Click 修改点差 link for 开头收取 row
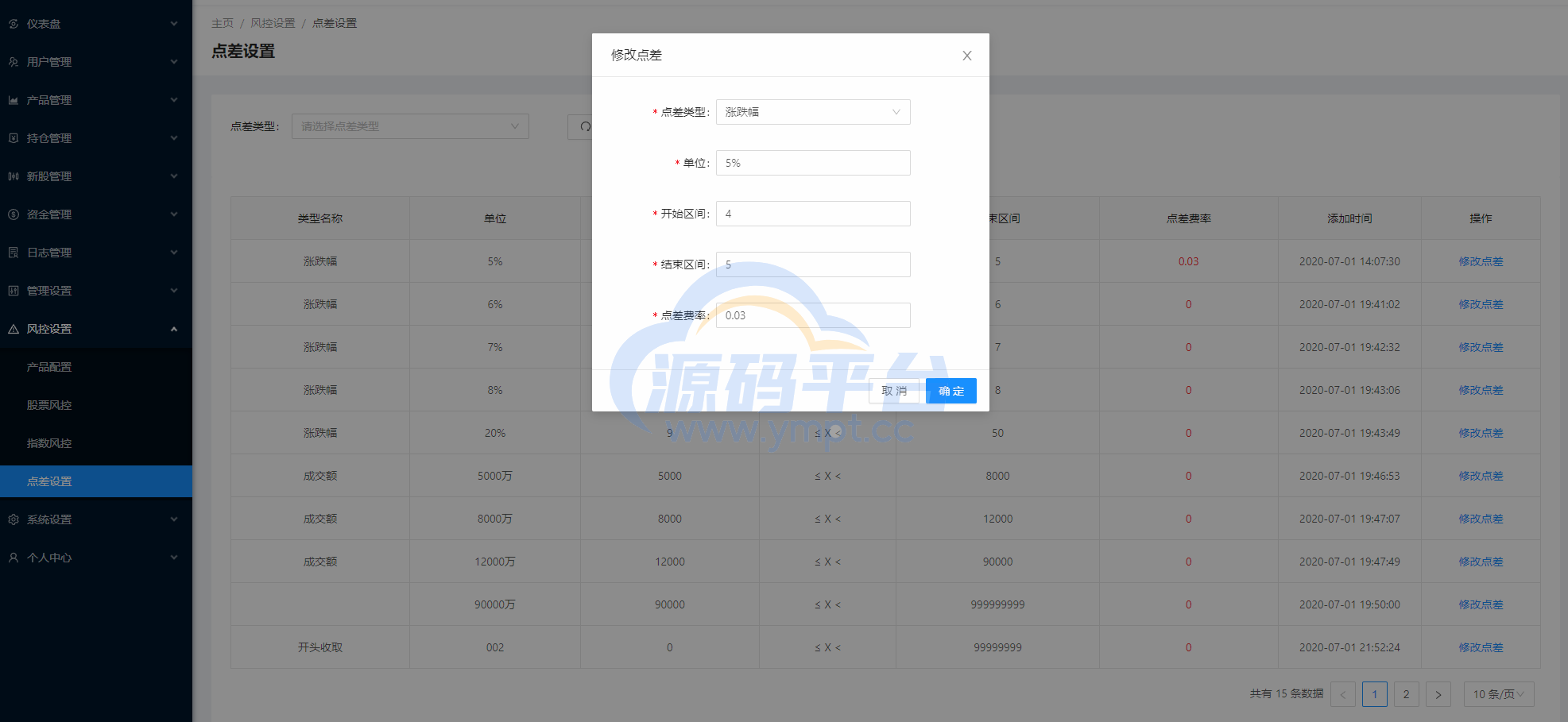 coord(1481,647)
